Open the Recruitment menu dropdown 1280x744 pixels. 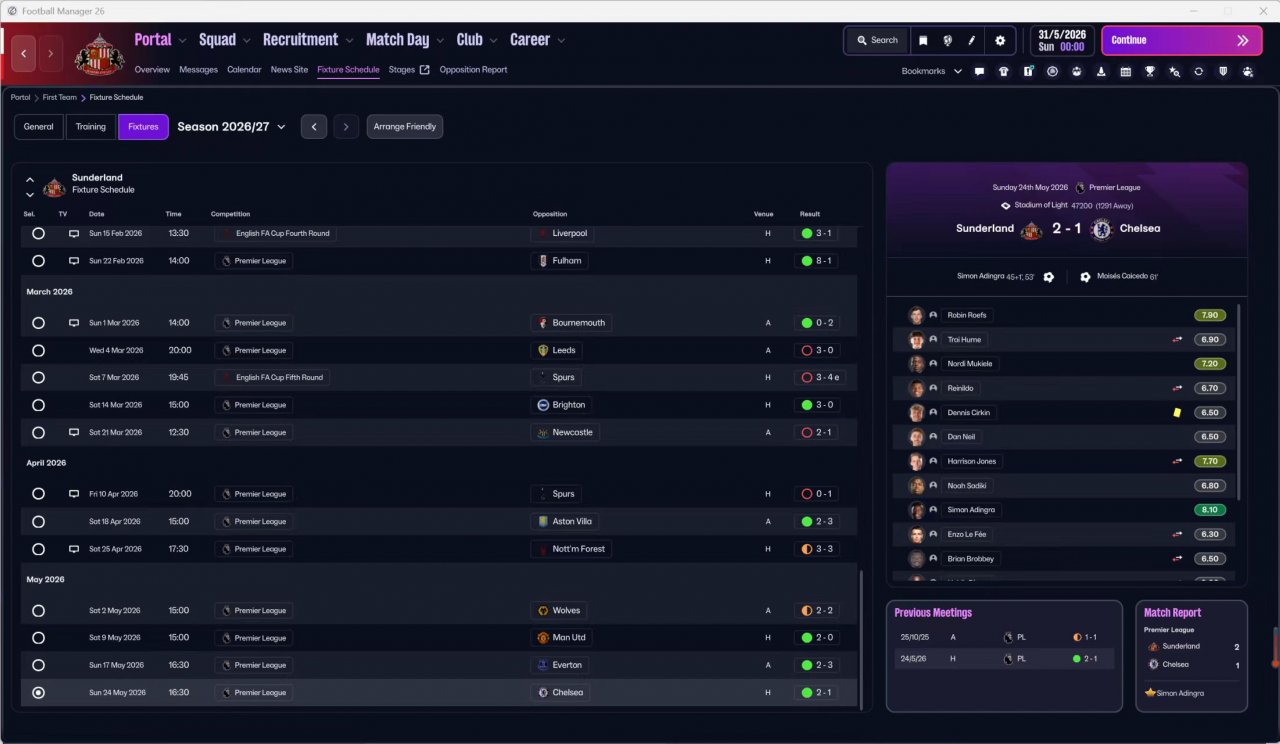click(x=350, y=40)
